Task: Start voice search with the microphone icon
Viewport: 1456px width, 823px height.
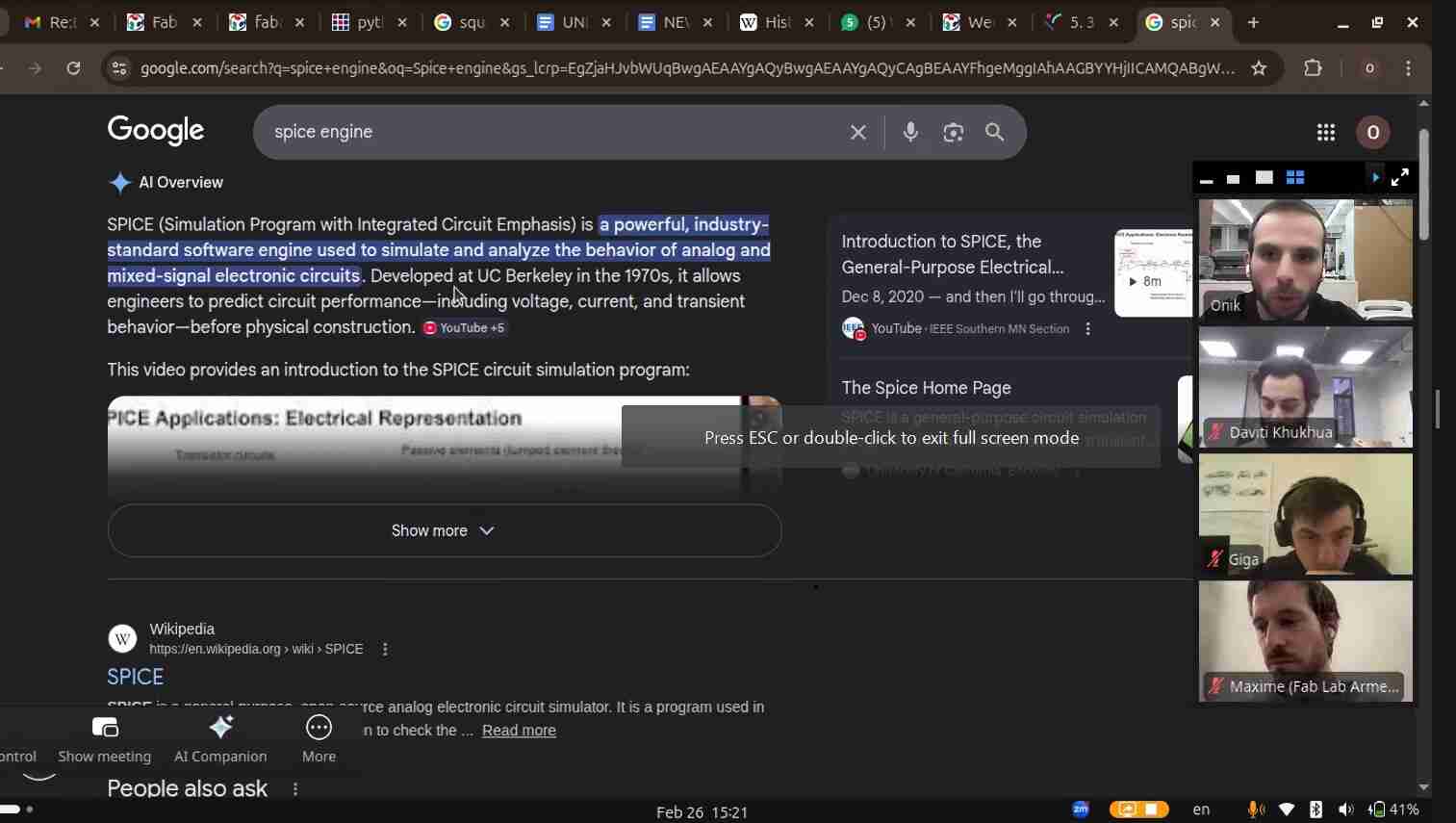Action: [x=910, y=133]
